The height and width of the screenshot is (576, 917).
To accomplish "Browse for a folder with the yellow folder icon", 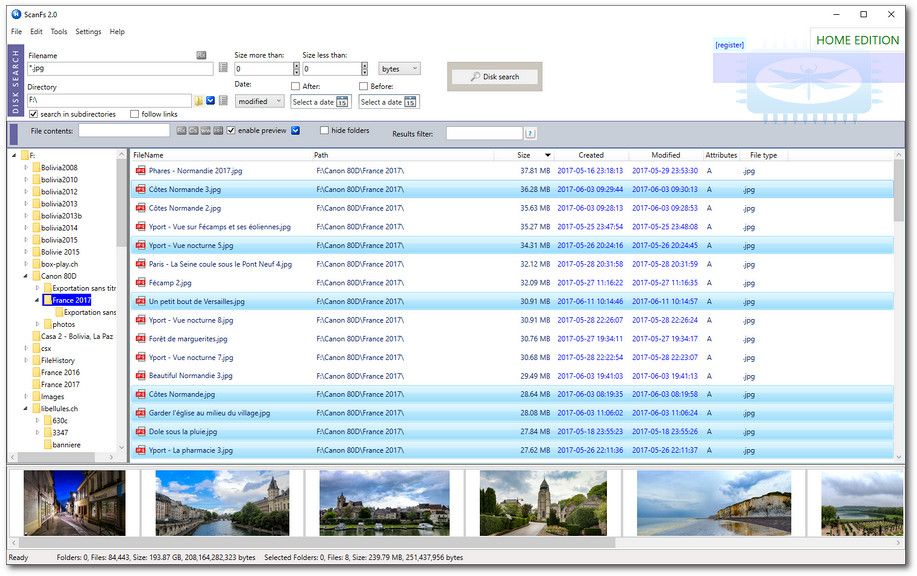I will (199, 101).
